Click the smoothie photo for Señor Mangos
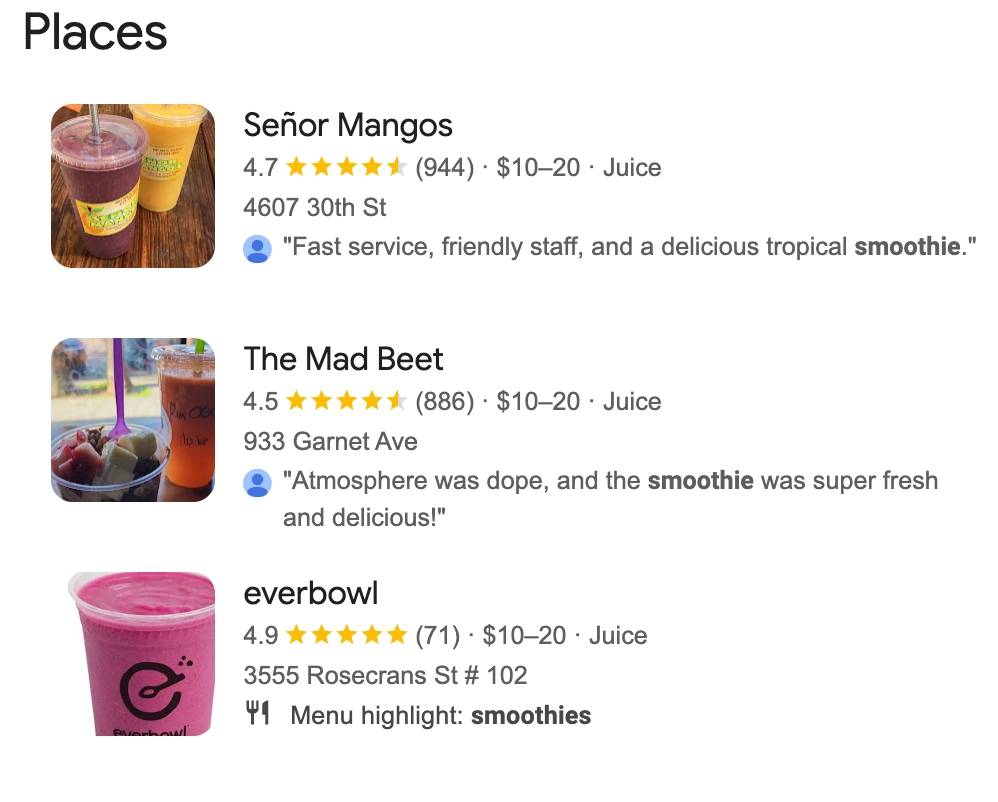The image size is (998, 802). (x=132, y=186)
